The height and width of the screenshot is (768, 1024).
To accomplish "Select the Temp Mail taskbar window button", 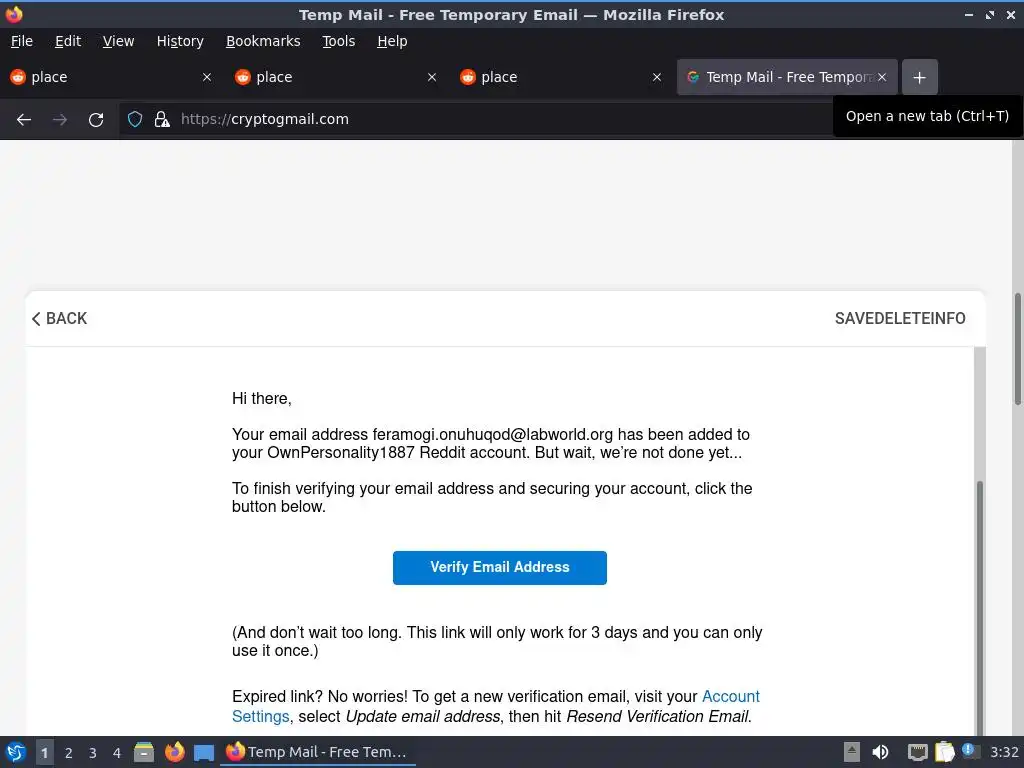I will tap(317, 752).
